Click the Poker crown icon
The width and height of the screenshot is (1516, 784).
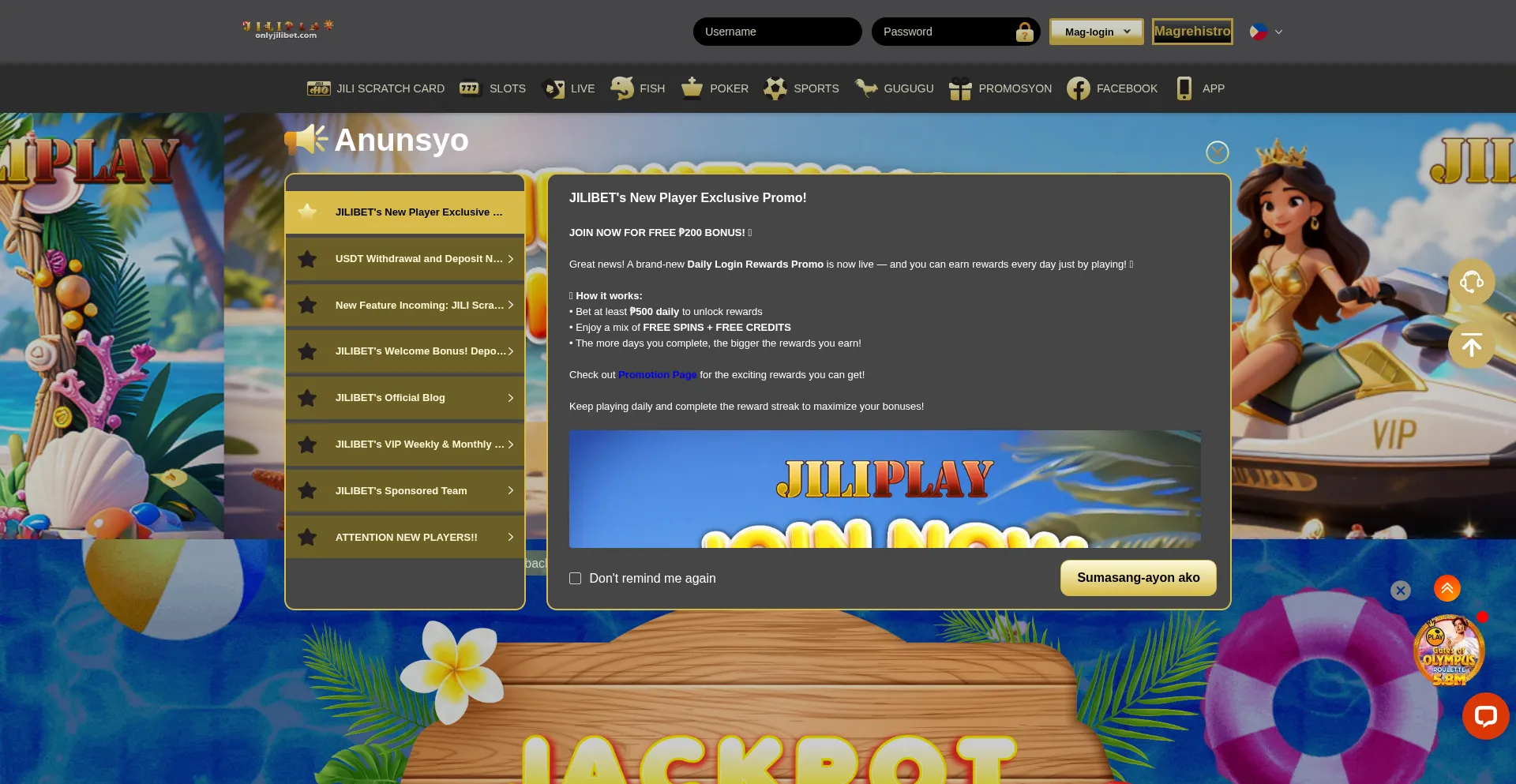tap(692, 88)
